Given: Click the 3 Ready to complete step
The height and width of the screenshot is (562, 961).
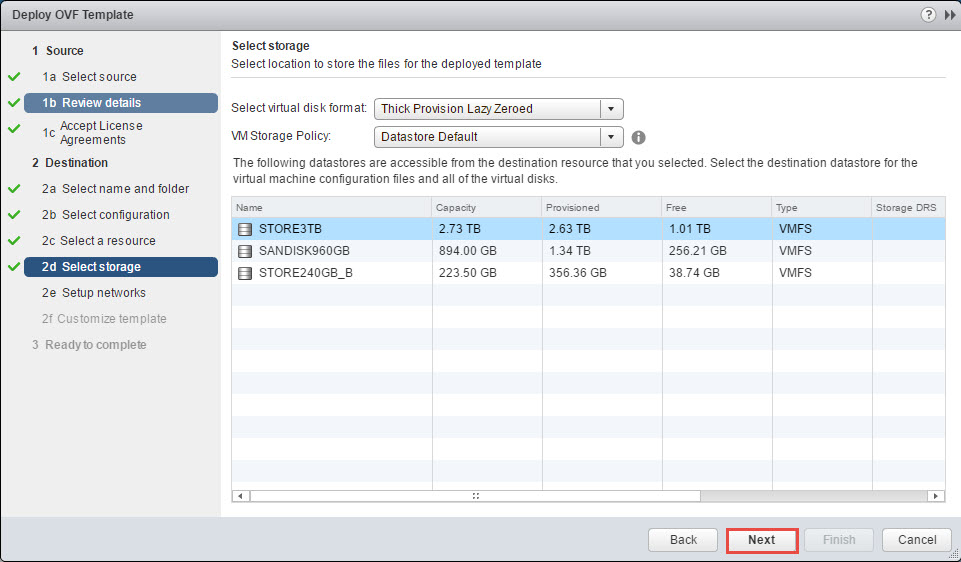Looking at the screenshot, I should pos(89,345).
